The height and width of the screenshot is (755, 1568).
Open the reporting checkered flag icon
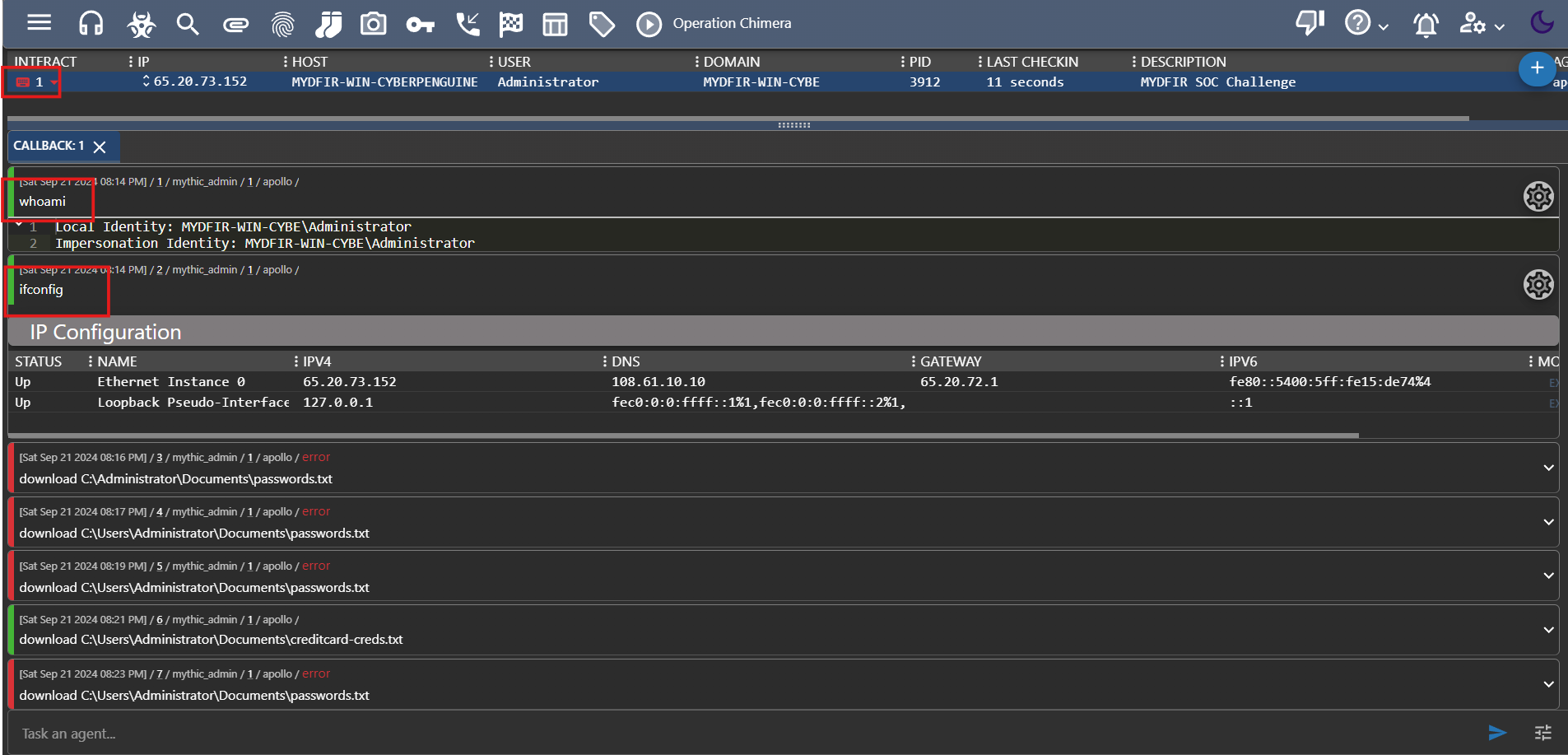coord(510,25)
